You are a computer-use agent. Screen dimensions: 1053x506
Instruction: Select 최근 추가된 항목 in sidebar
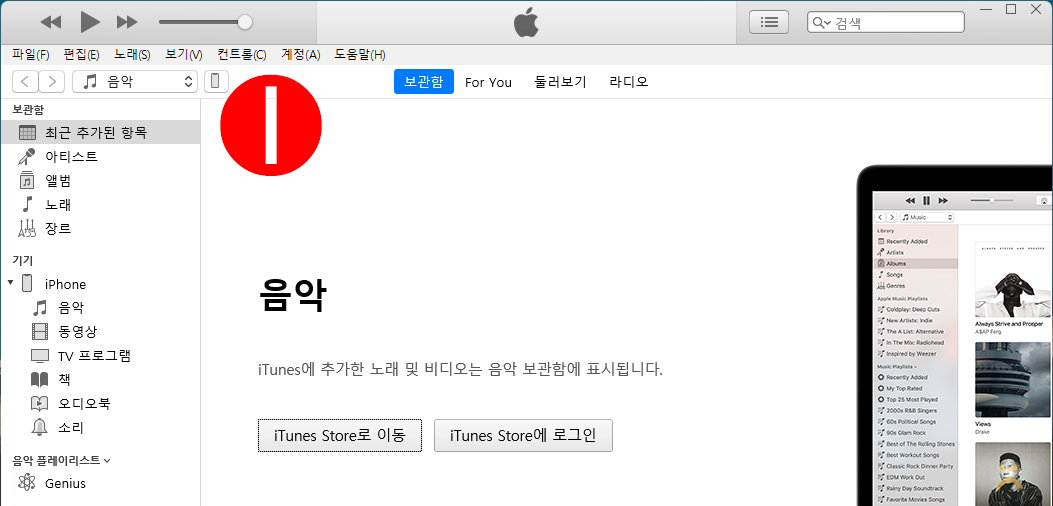pyautogui.click(x=100, y=132)
